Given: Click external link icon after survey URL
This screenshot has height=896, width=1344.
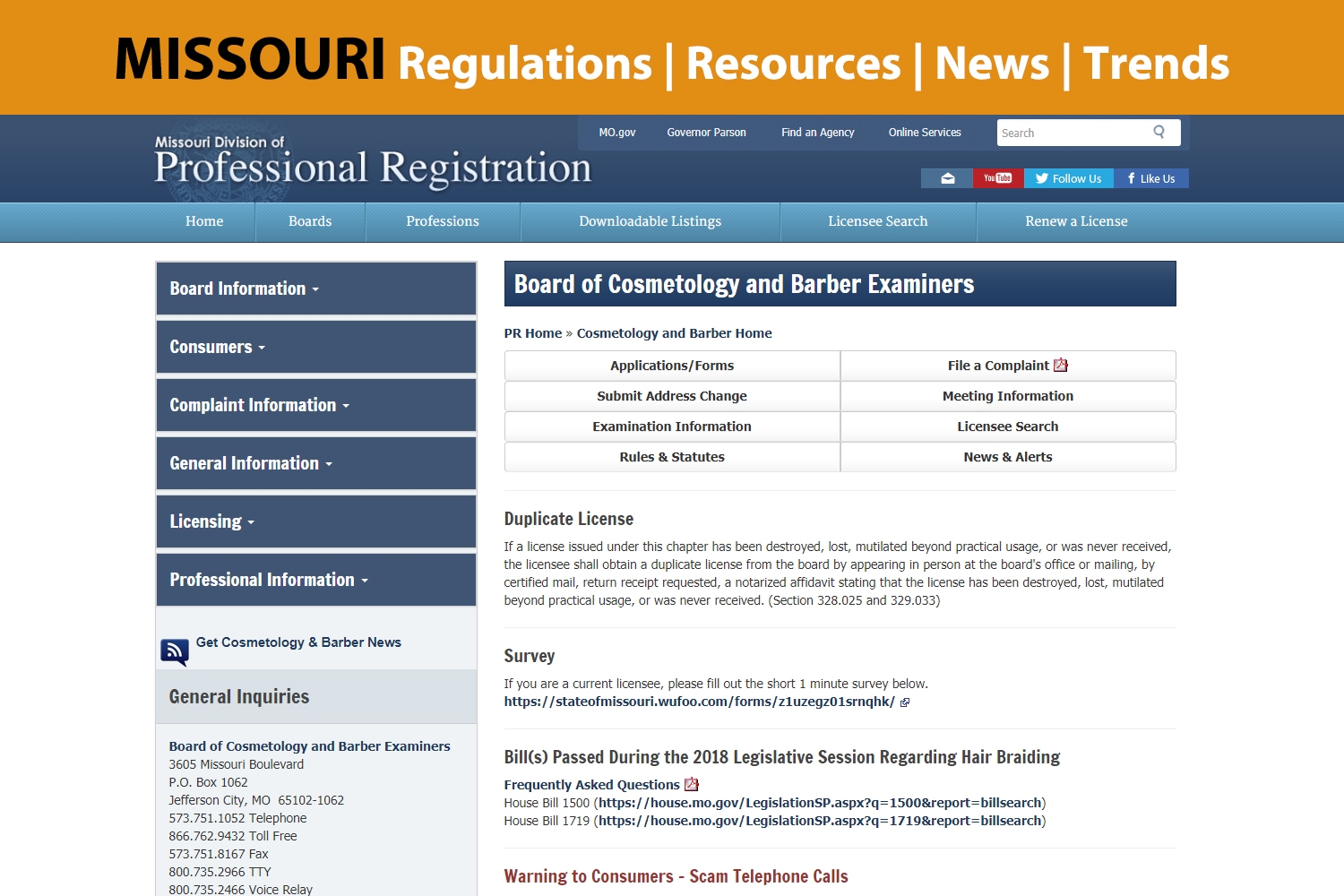Looking at the screenshot, I should click(x=905, y=702).
